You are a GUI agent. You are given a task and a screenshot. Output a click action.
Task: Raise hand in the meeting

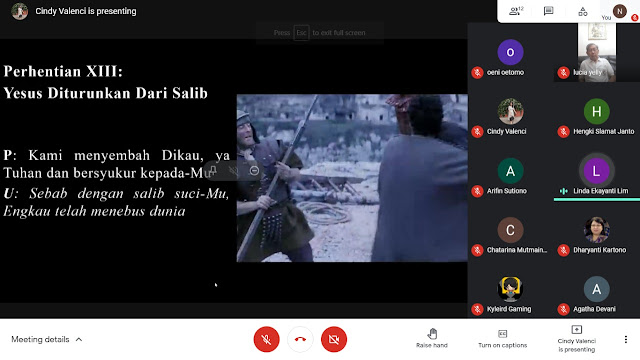click(432, 338)
